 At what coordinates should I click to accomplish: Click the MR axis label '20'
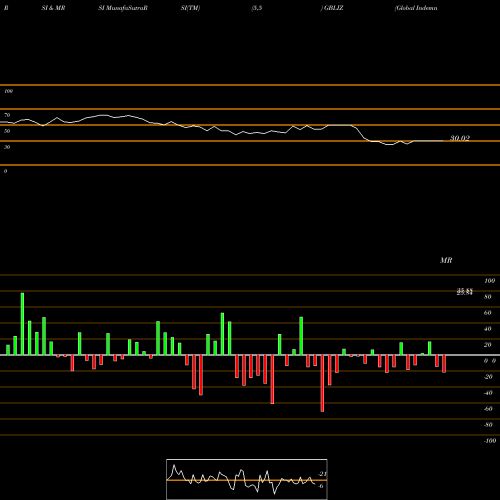pyautogui.click(x=488, y=345)
